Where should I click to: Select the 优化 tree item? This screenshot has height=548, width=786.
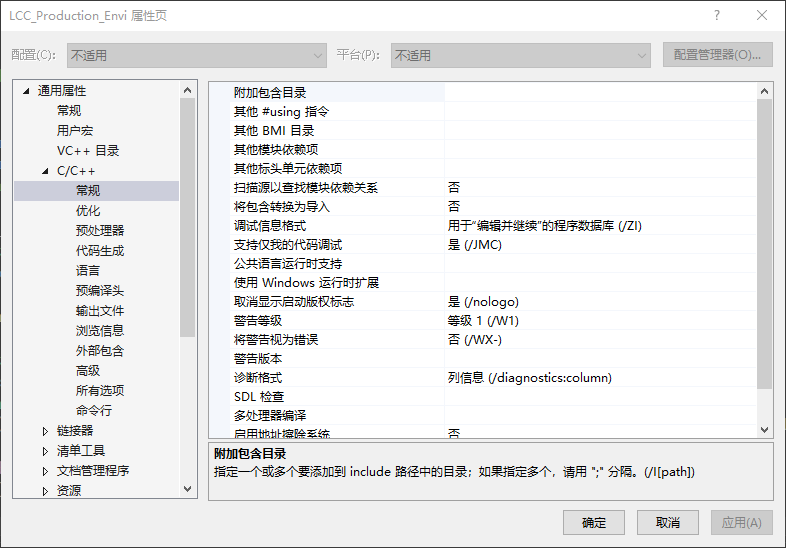[x=88, y=211]
